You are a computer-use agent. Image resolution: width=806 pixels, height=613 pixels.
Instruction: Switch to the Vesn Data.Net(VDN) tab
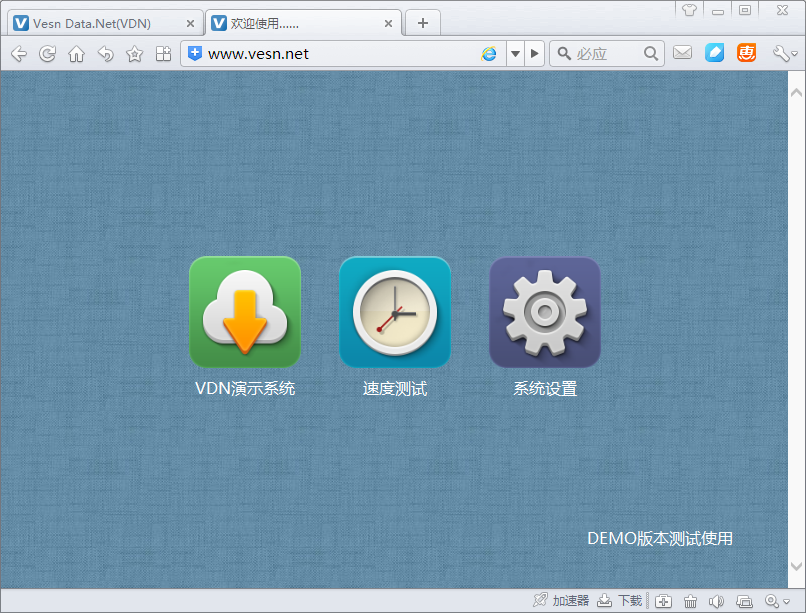pyautogui.click(x=98, y=23)
